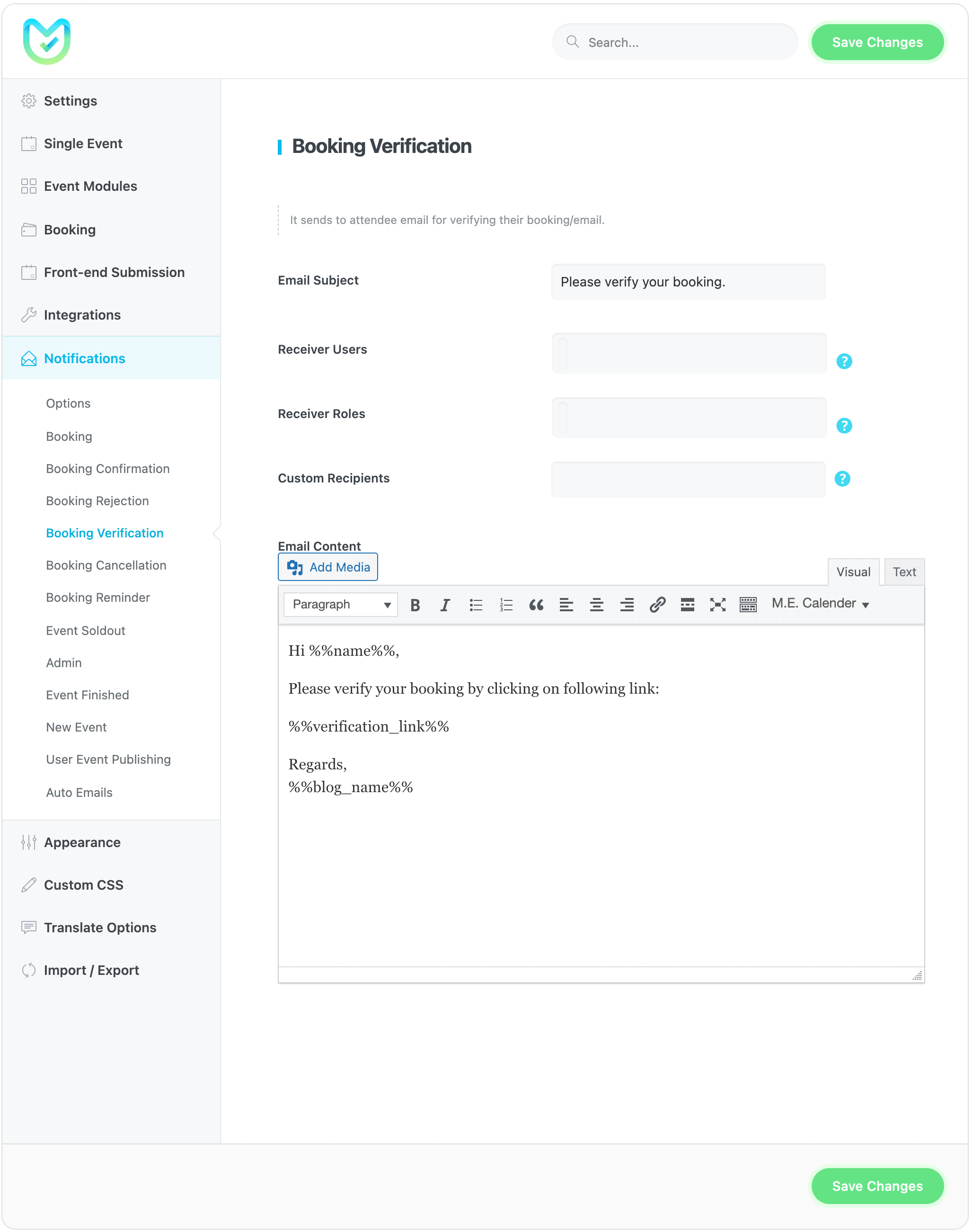Go to Booking Rejection submenu
The image size is (973, 1232).
click(97, 501)
